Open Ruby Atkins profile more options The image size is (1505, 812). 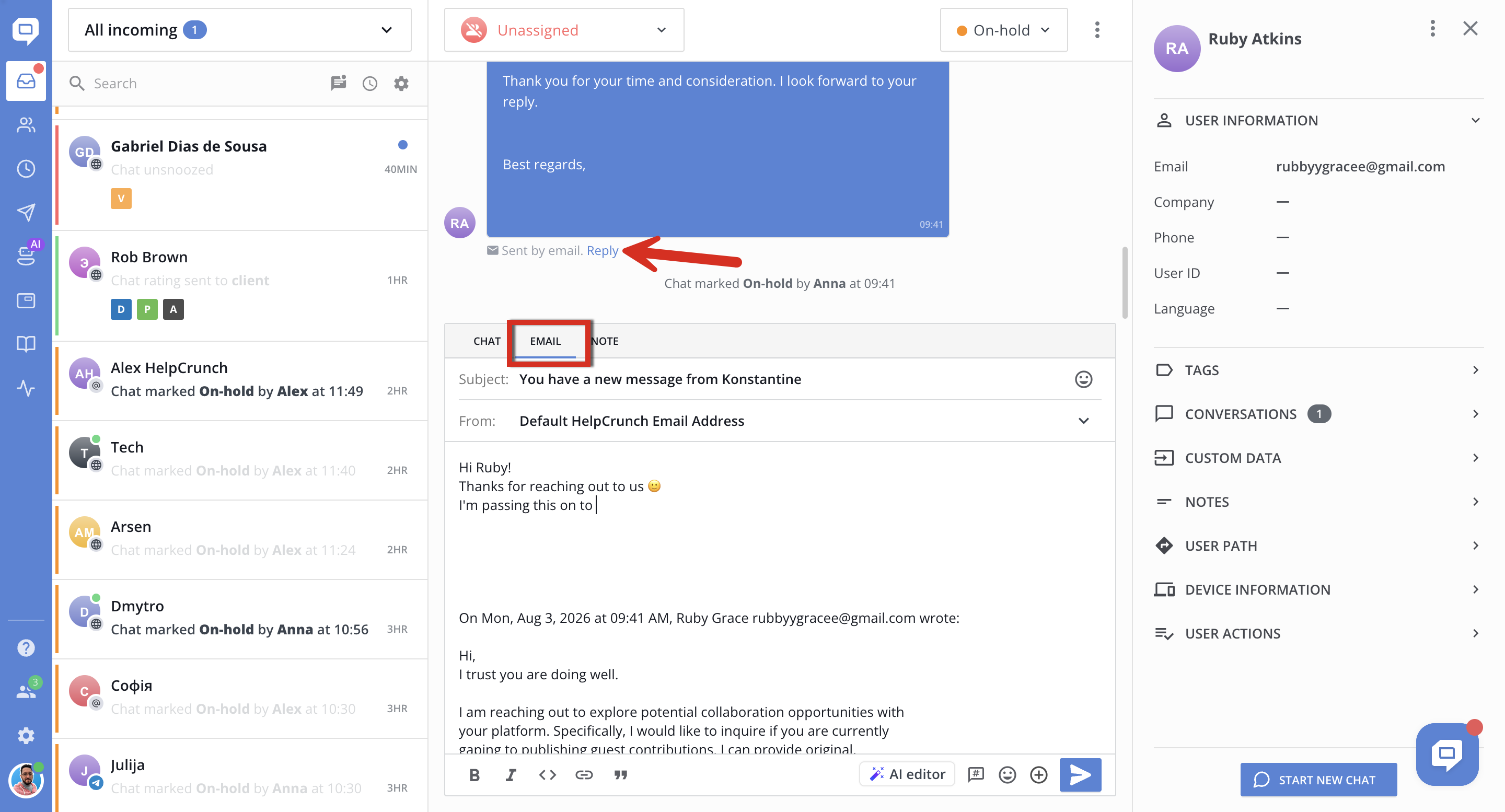pyautogui.click(x=1432, y=28)
